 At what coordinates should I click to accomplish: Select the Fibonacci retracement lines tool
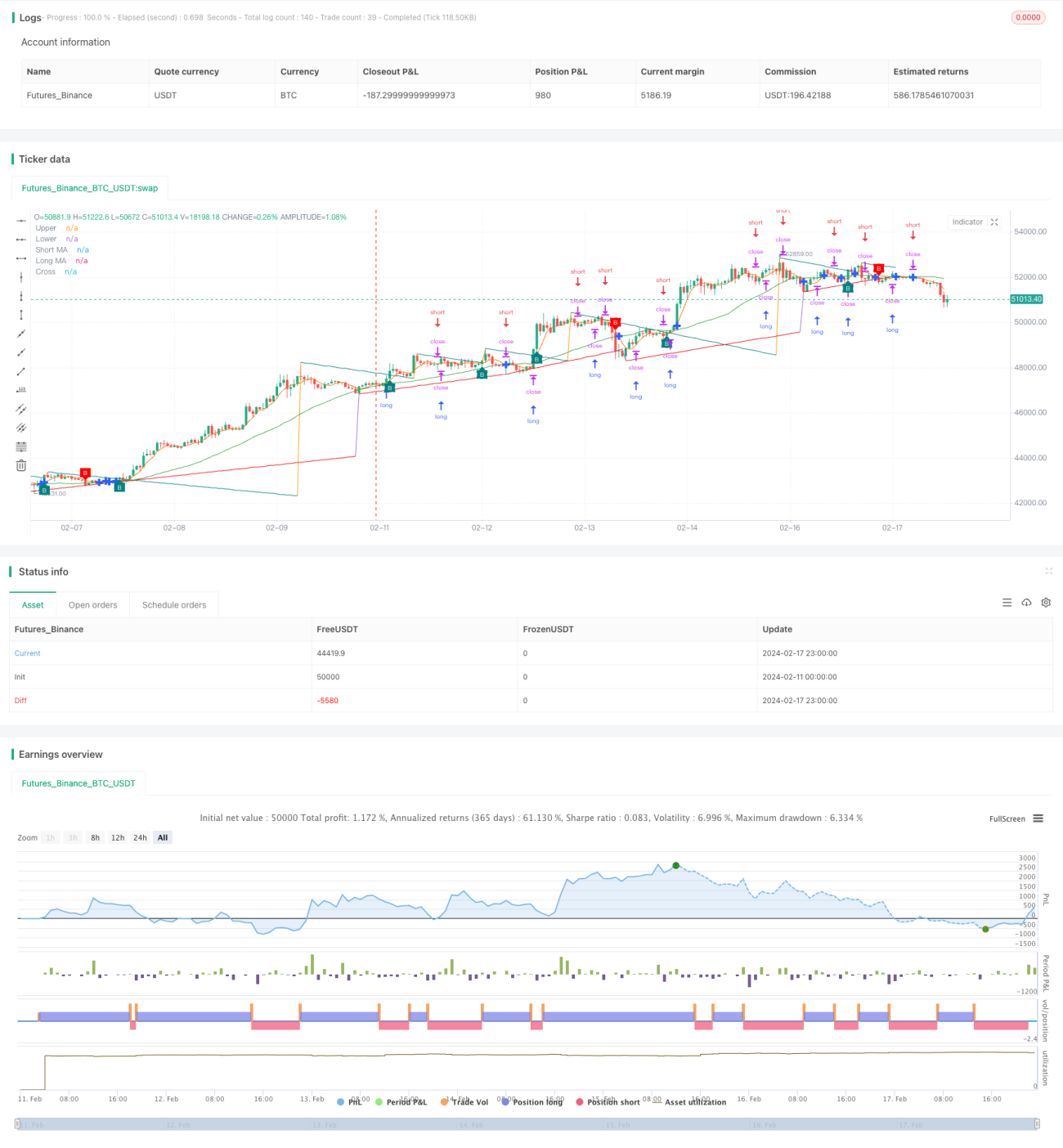click(21, 446)
